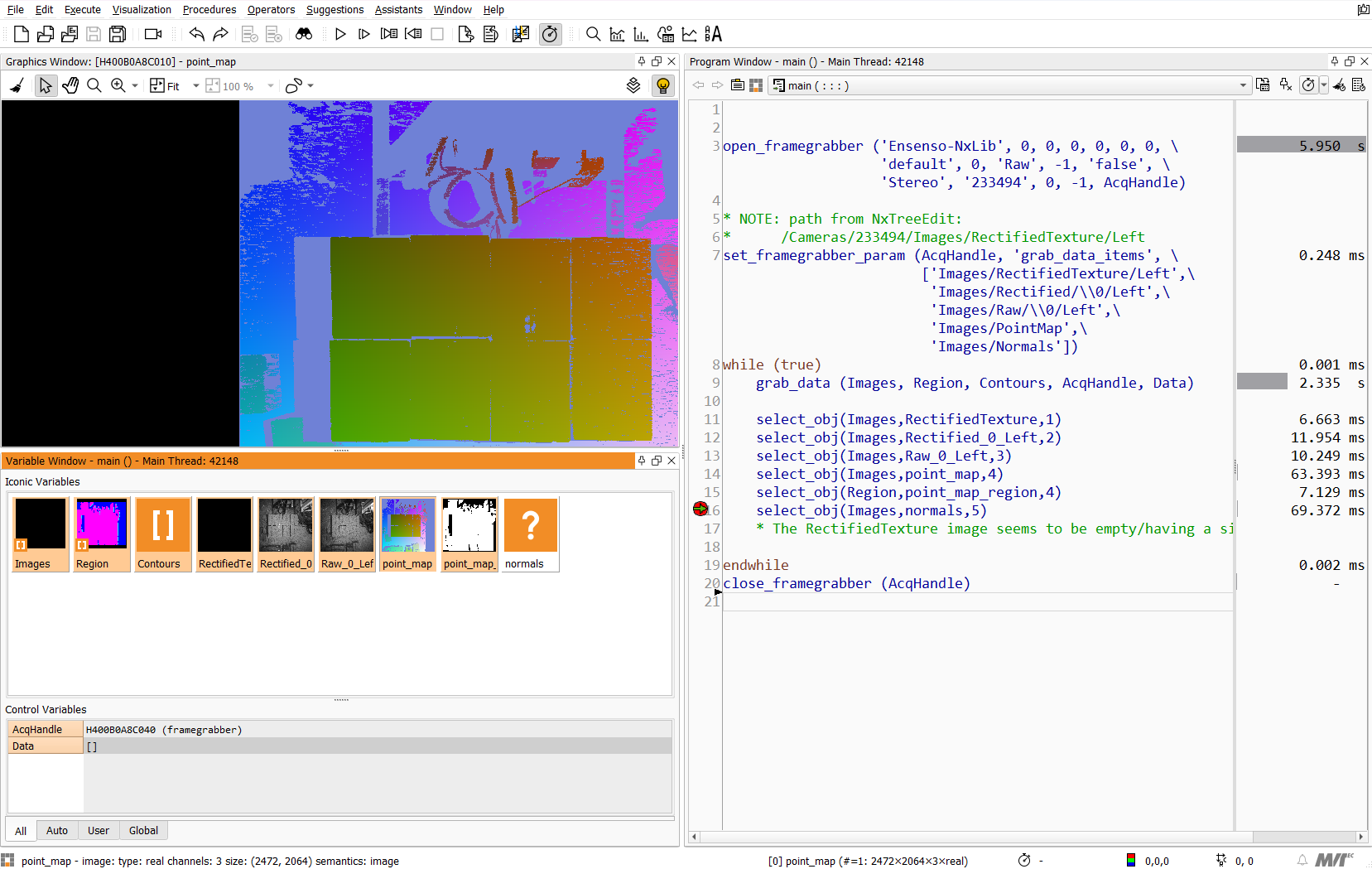Image resolution: width=1372 pixels, height=869 pixels.
Task: Click the AcqHandle control variable row
Action: click(x=339, y=730)
